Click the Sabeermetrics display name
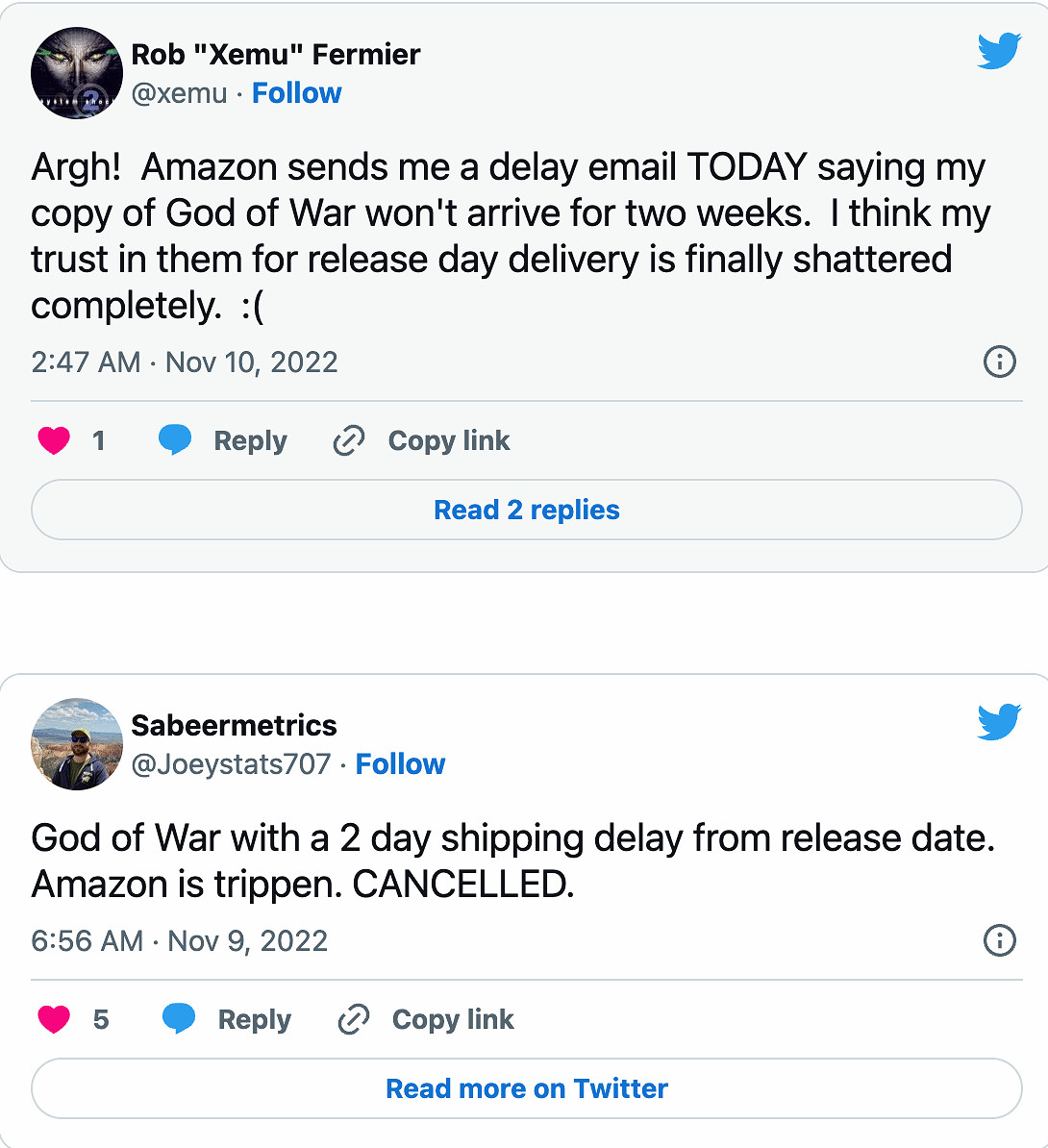Image resolution: width=1048 pixels, height=1148 pixels. pyautogui.click(x=234, y=725)
